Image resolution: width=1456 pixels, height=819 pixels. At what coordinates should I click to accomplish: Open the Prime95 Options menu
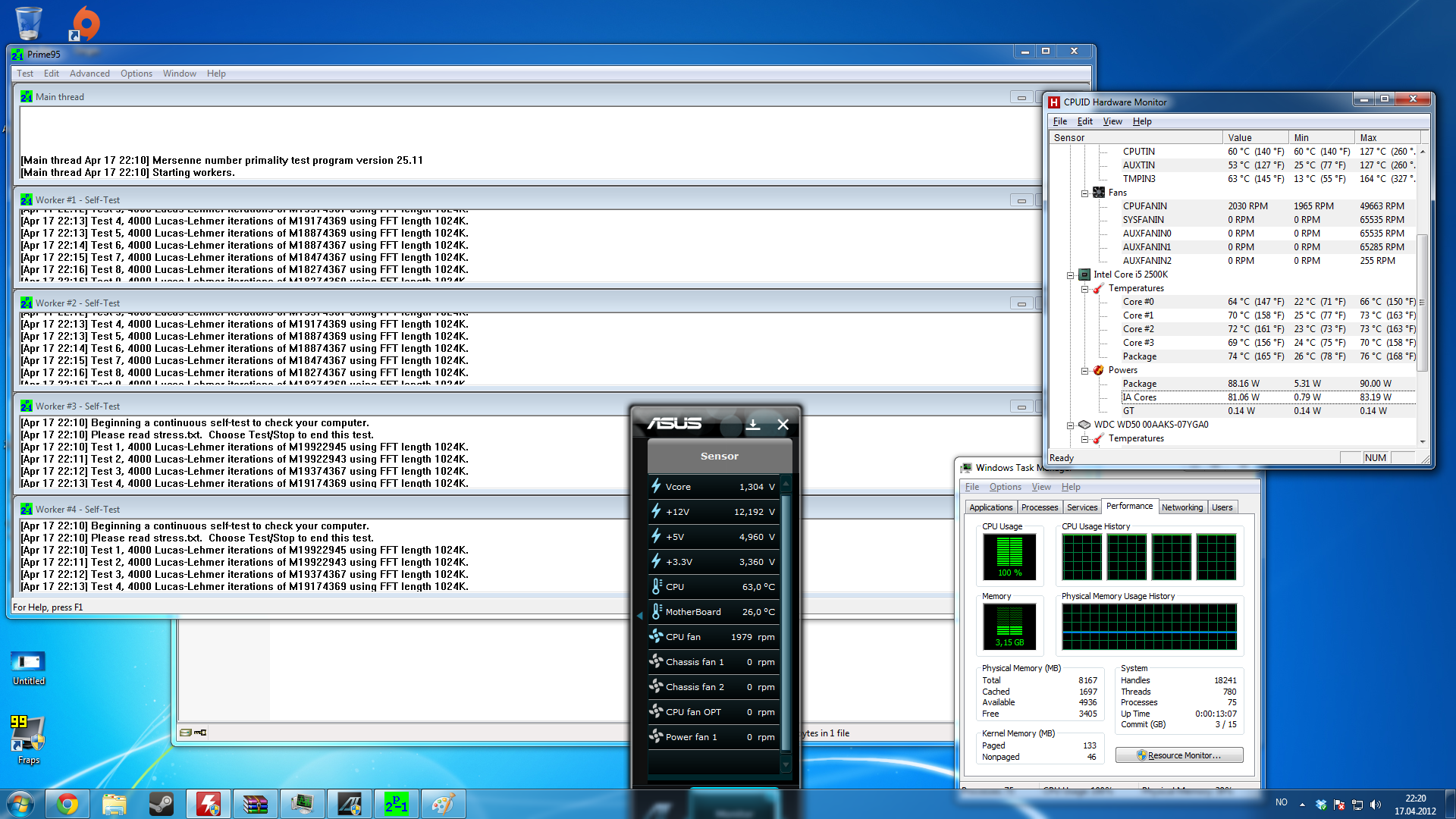pyautogui.click(x=136, y=74)
